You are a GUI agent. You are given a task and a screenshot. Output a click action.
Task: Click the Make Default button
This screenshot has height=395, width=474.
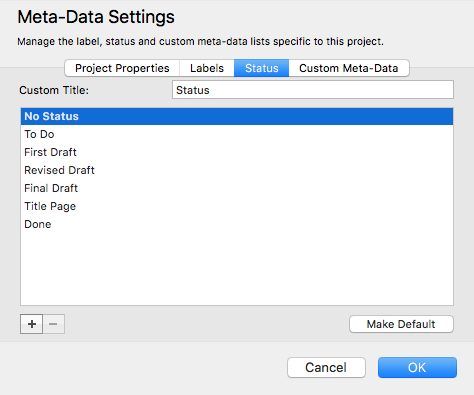(401, 324)
